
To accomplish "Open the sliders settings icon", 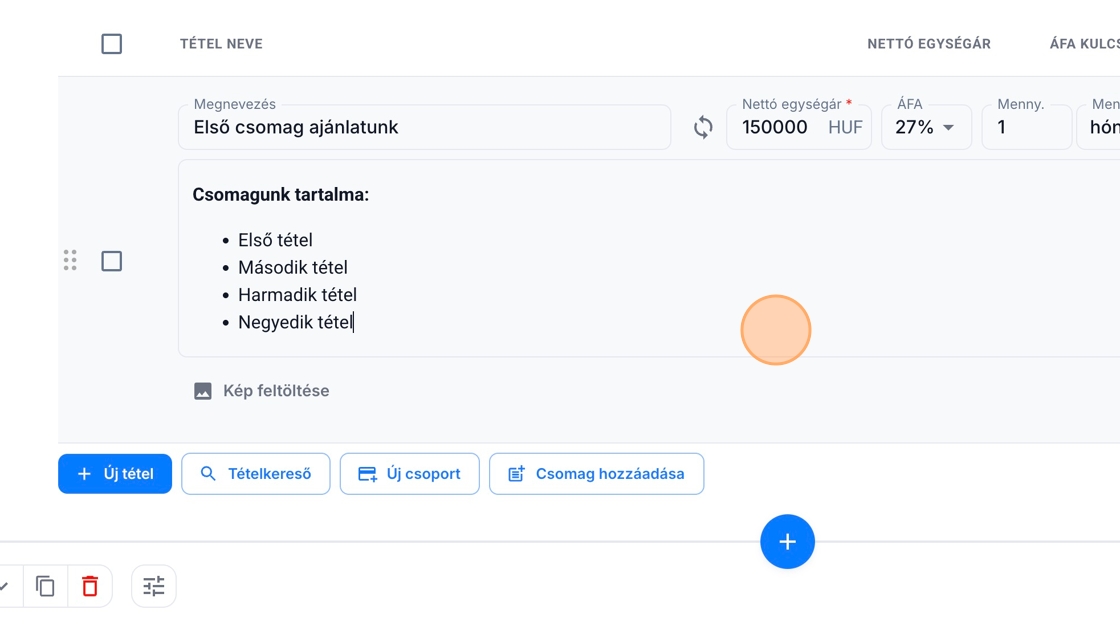I will tap(154, 586).
